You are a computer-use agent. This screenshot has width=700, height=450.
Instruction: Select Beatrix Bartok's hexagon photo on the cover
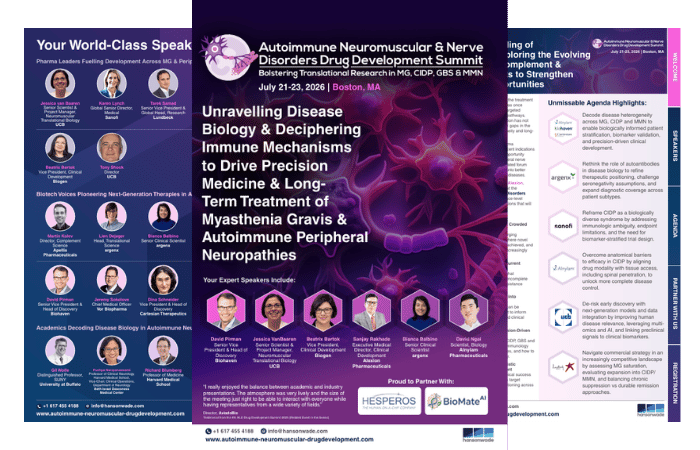[x=323, y=310]
